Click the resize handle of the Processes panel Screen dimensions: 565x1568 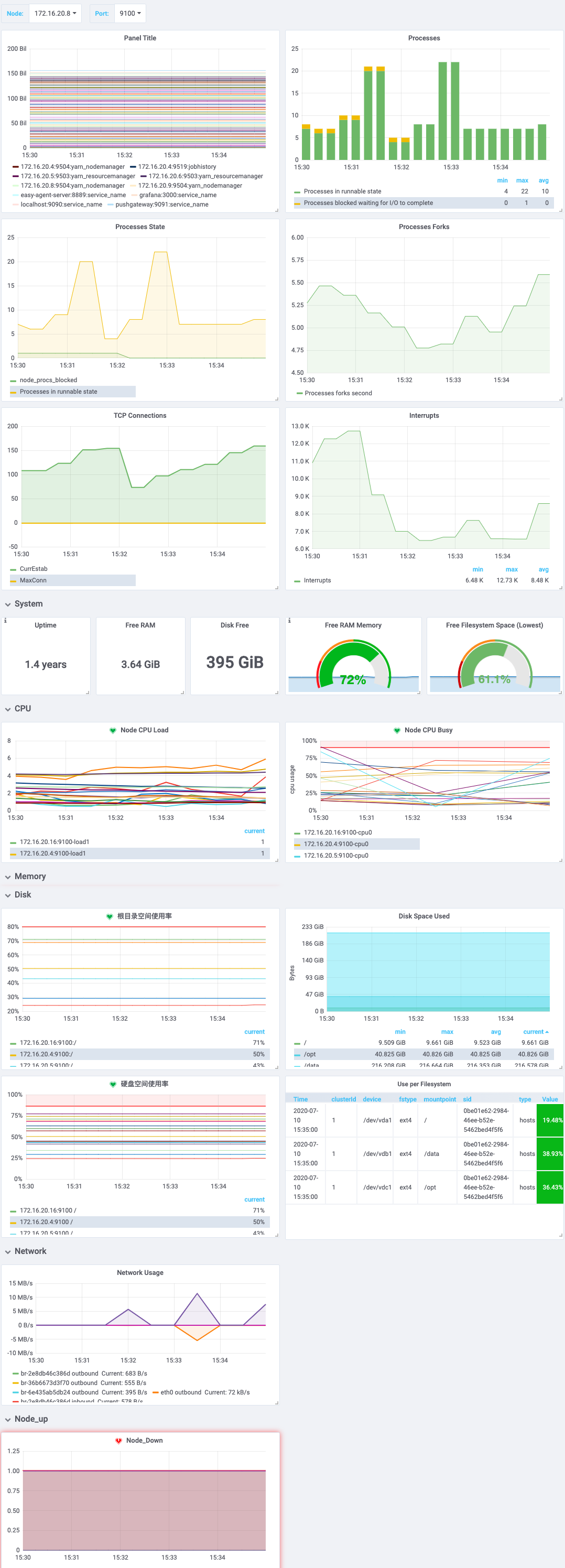pos(560,209)
